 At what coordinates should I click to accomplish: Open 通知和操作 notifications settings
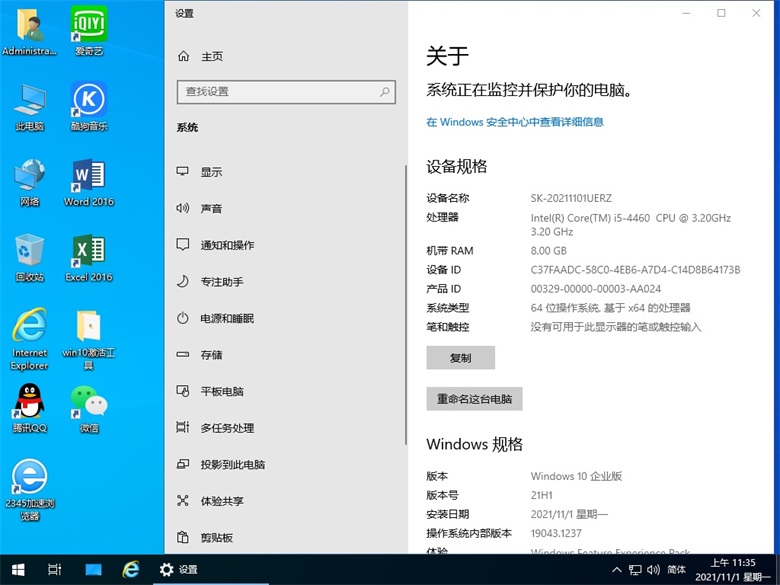[227, 245]
